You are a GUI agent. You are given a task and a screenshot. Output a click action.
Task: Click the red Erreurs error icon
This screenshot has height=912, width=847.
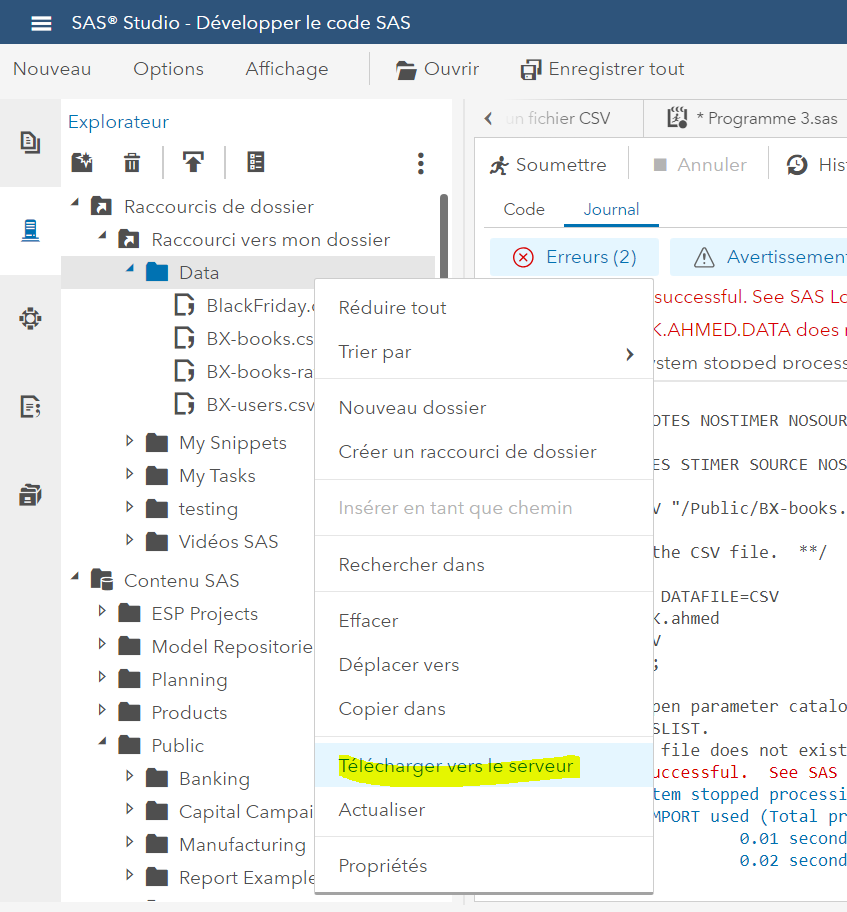tap(523, 257)
